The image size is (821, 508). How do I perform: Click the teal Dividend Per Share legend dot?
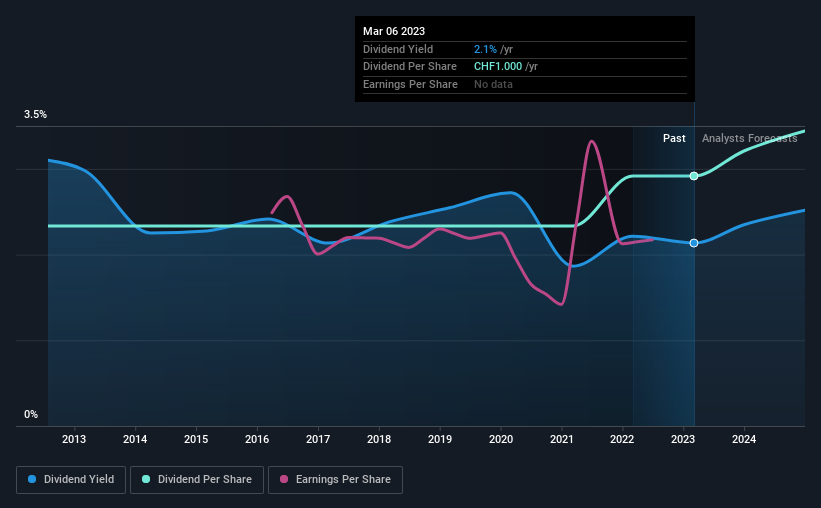tap(146, 479)
